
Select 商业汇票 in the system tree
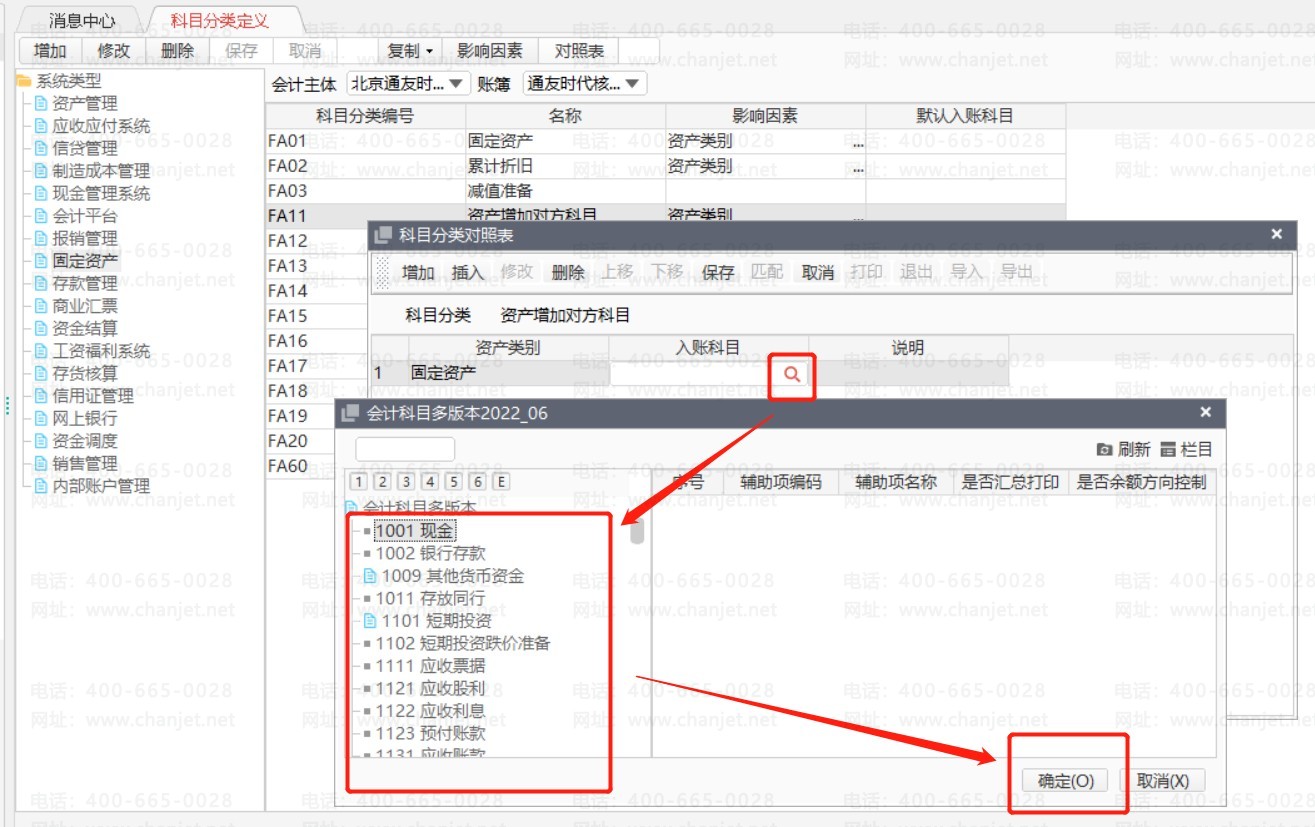84,306
